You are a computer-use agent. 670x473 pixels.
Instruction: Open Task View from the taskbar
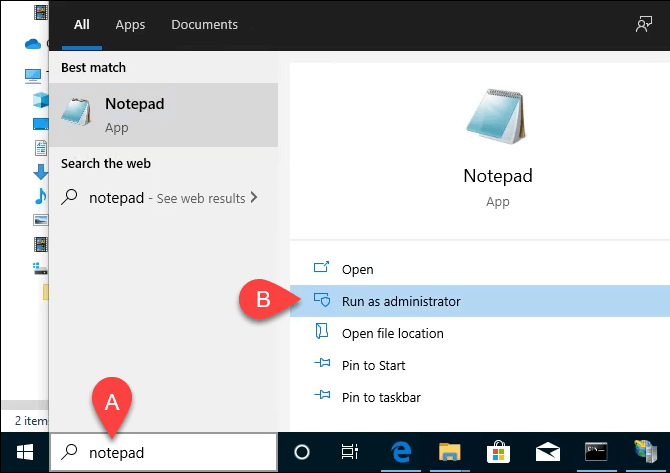[x=350, y=453]
